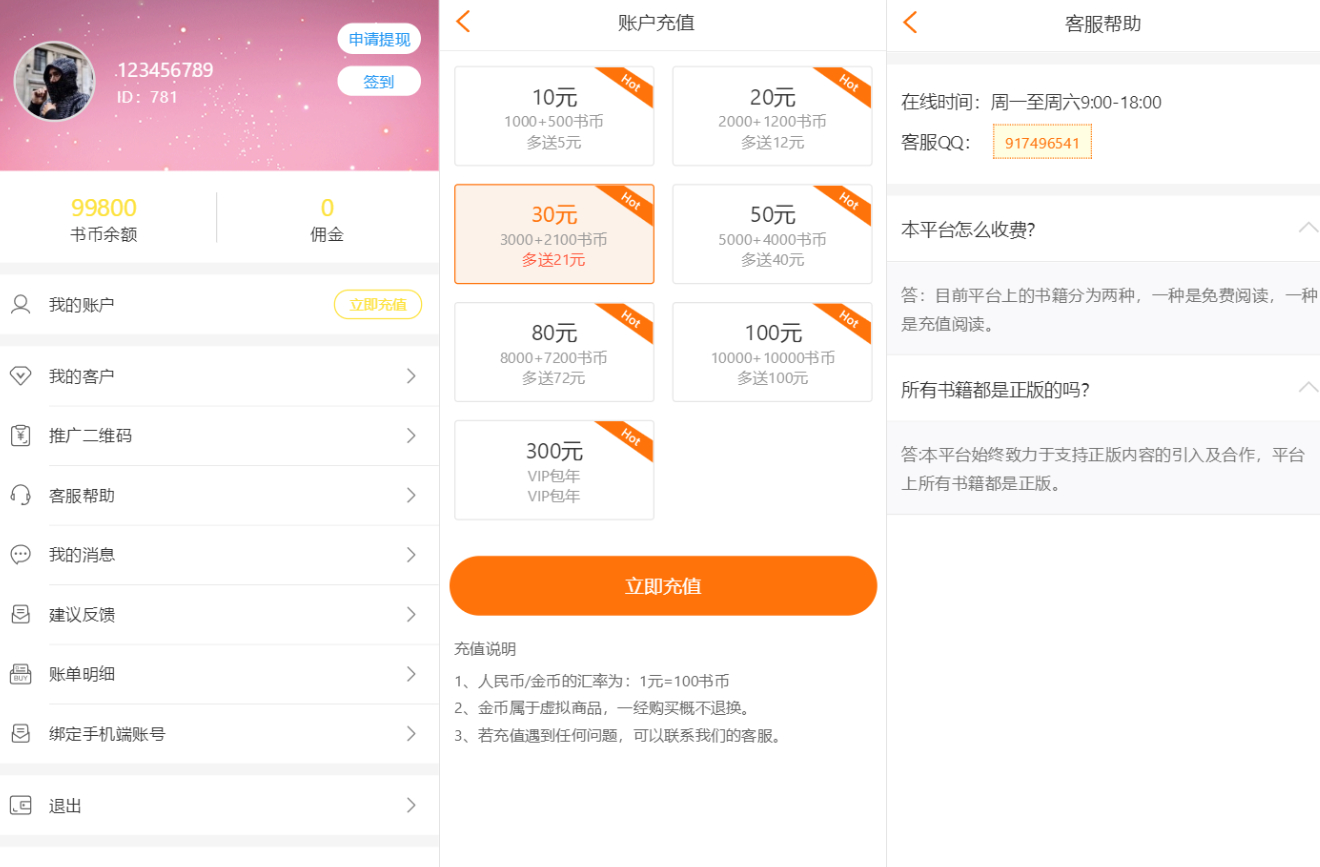Open the 我的客户 menu row
This screenshot has width=1320, height=867.
(x=219, y=376)
